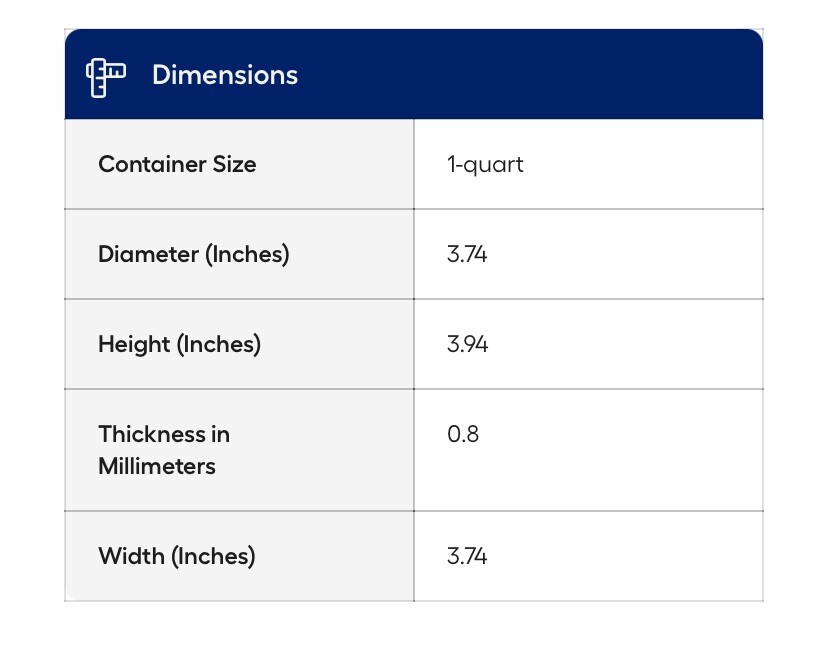Click the height value 3.94

(467, 344)
